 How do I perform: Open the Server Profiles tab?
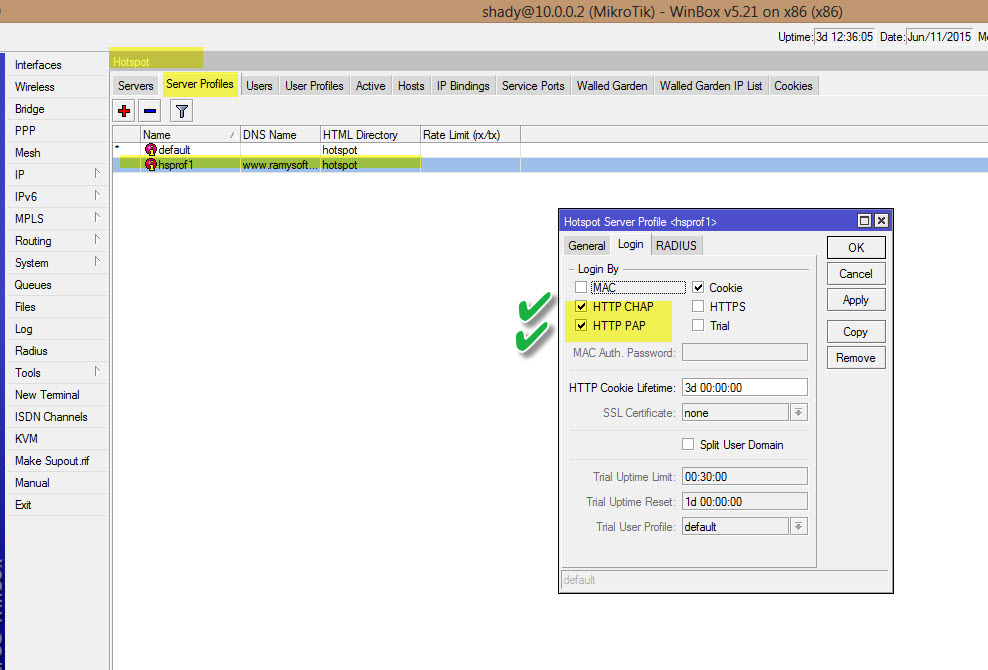pyautogui.click(x=200, y=84)
